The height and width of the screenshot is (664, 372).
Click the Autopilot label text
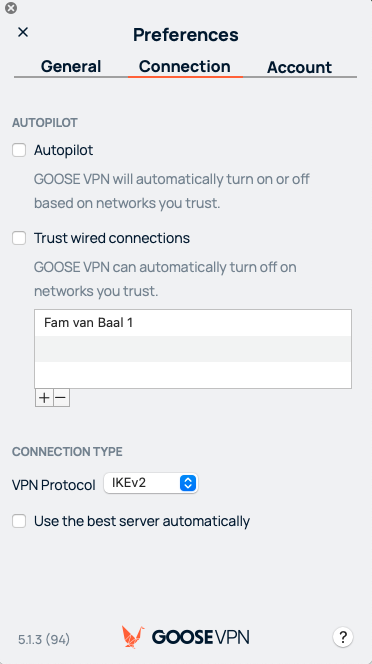64,150
